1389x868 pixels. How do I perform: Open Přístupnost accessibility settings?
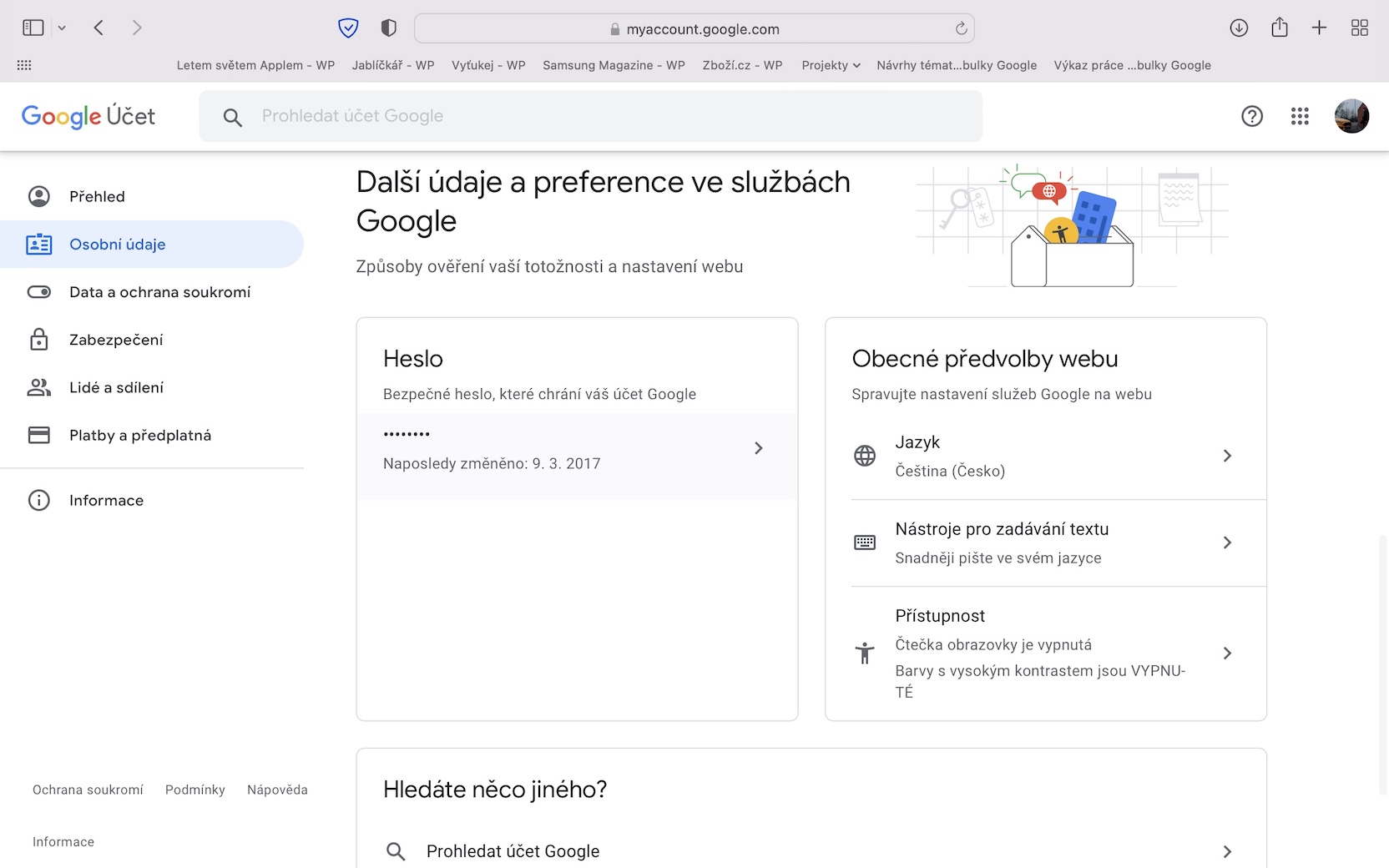[x=1226, y=654]
